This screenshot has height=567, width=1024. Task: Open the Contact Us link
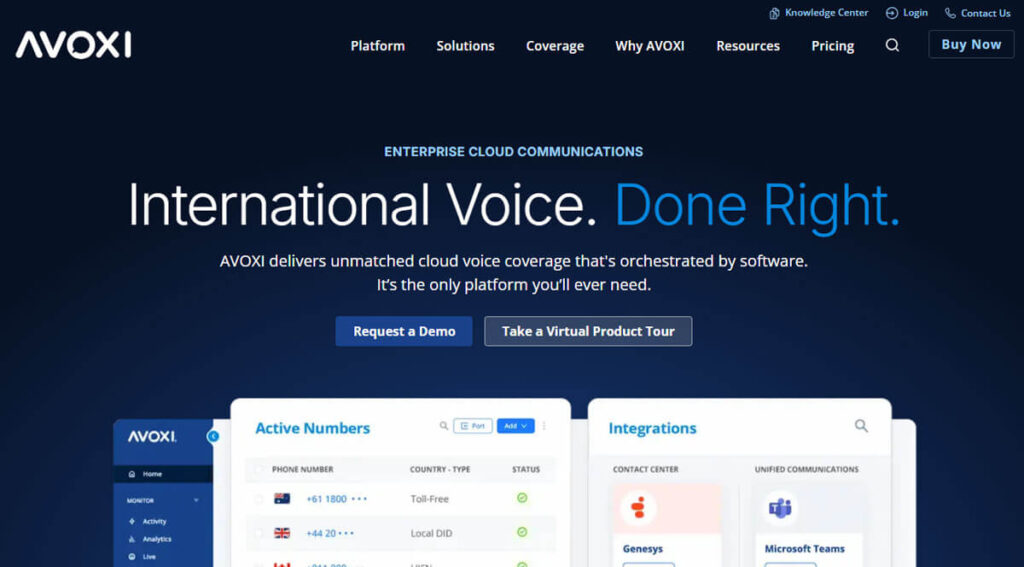(985, 13)
